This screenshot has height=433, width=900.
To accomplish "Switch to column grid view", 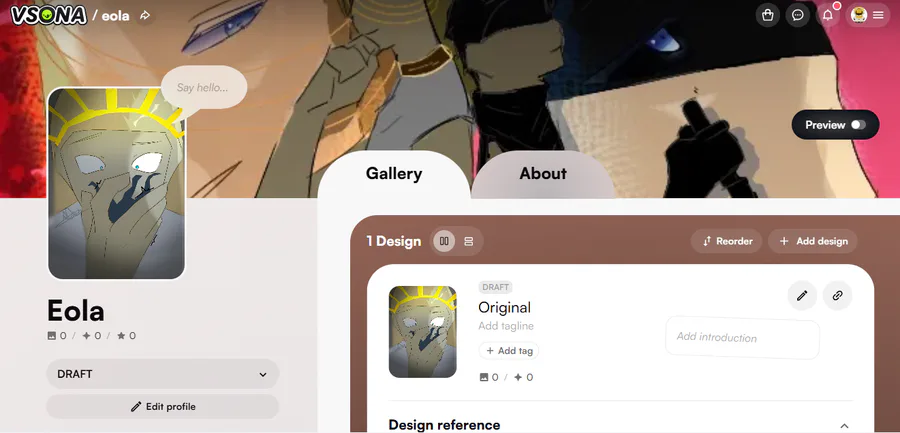I will [x=444, y=241].
